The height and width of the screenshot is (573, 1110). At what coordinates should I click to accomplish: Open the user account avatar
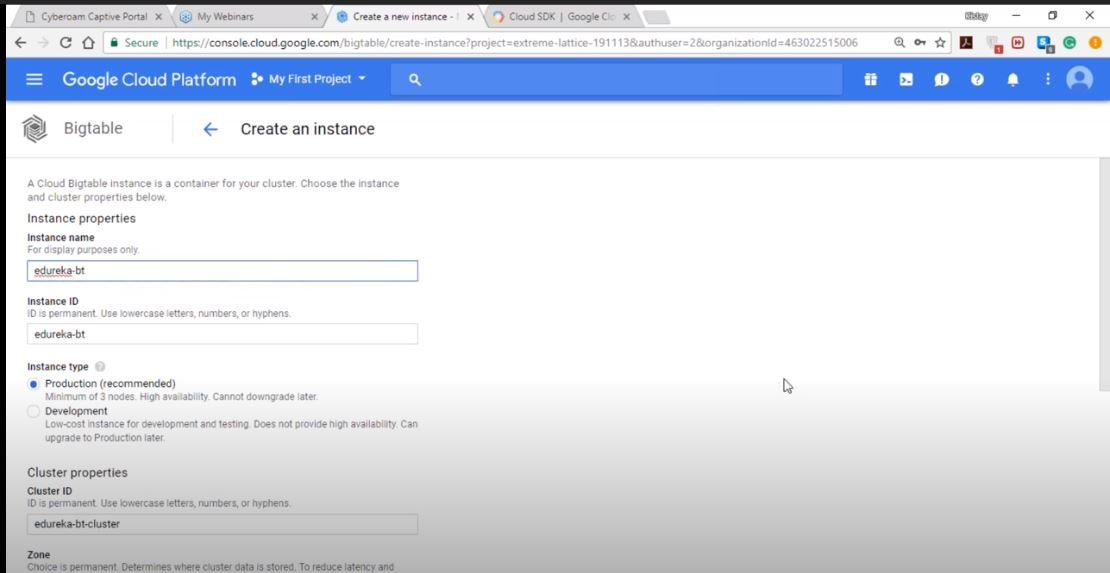(1080, 79)
